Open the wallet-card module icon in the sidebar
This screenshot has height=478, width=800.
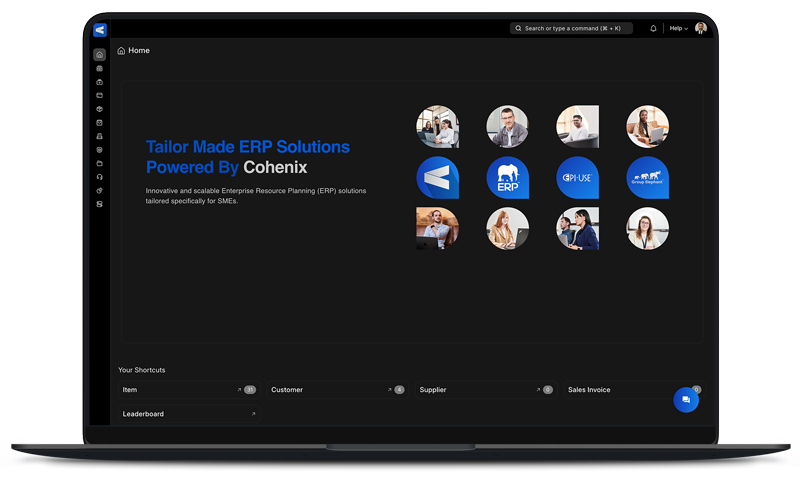pyautogui.click(x=99, y=95)
